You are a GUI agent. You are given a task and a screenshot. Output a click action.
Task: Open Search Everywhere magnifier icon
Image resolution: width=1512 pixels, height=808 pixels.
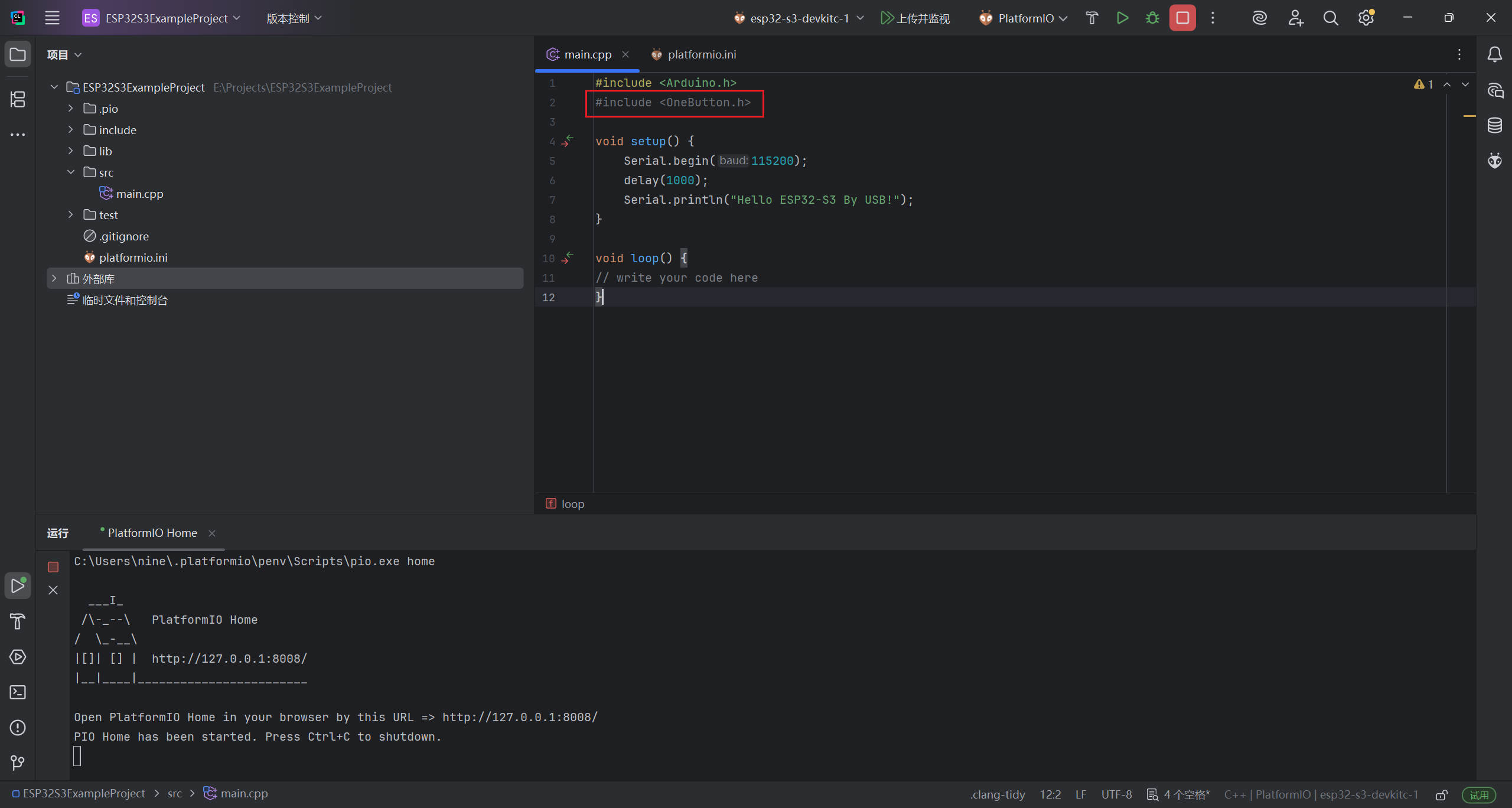click(1331, 18)
